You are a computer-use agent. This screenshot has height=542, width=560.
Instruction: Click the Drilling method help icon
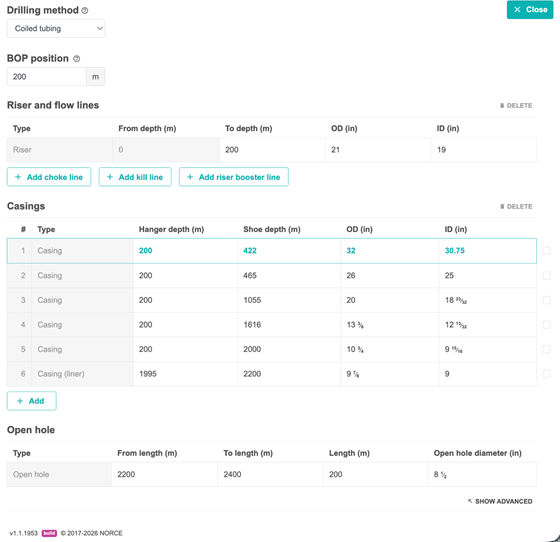coord(85,11)
